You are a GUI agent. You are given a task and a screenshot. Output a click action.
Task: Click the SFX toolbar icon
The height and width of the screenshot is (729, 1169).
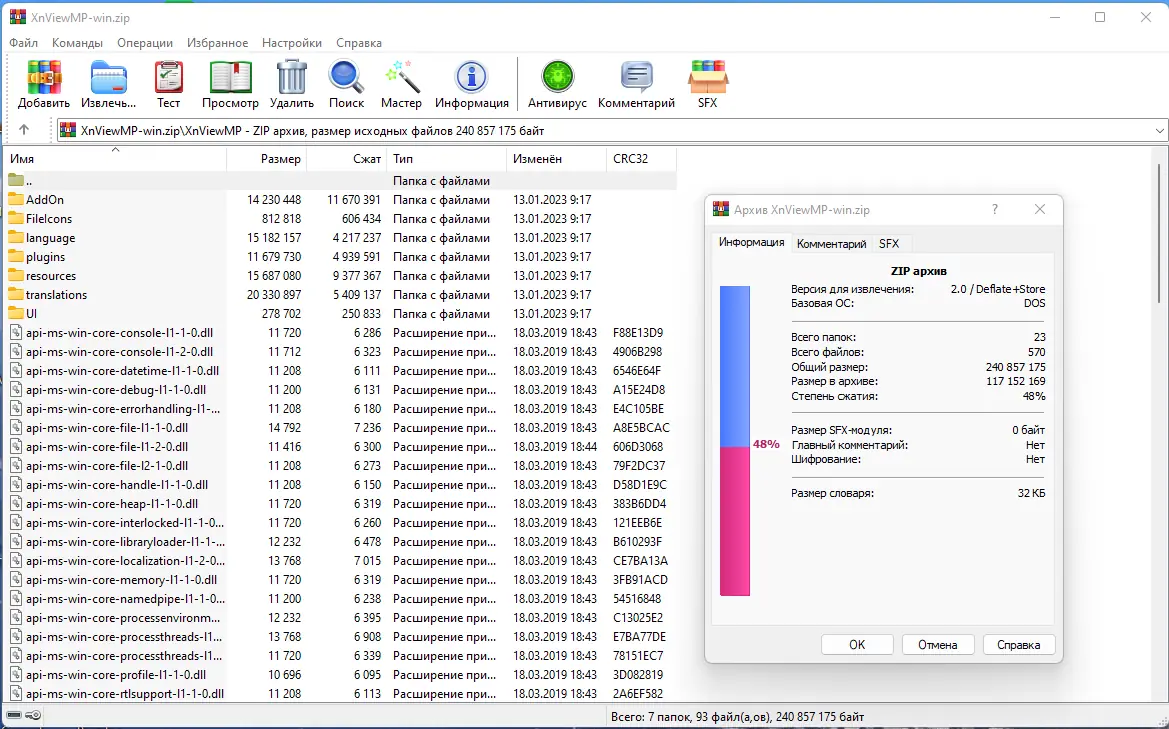[x=708, y=77]
